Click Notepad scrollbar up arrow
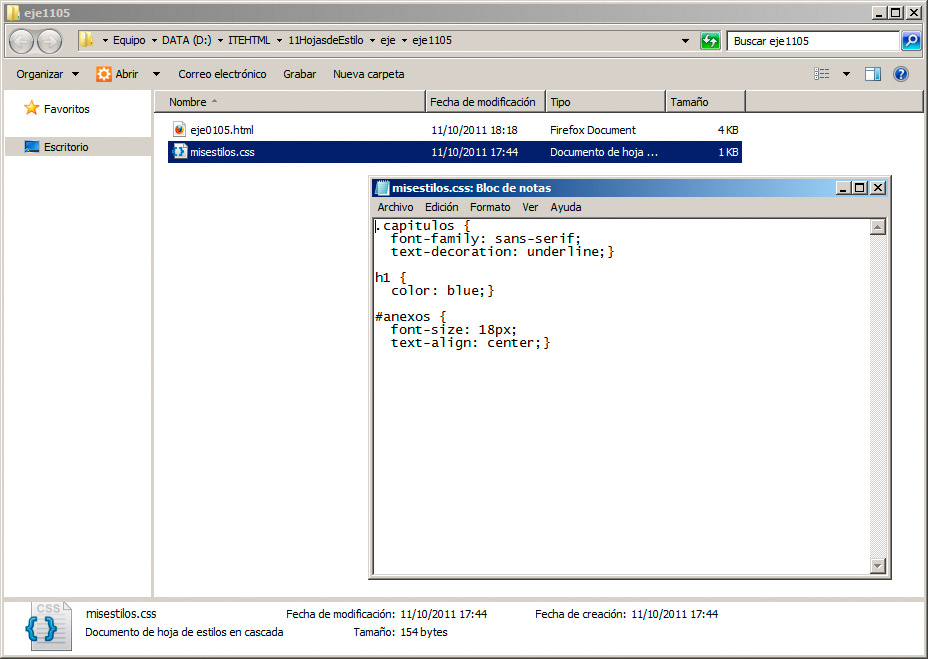 (x=878, y=227)
